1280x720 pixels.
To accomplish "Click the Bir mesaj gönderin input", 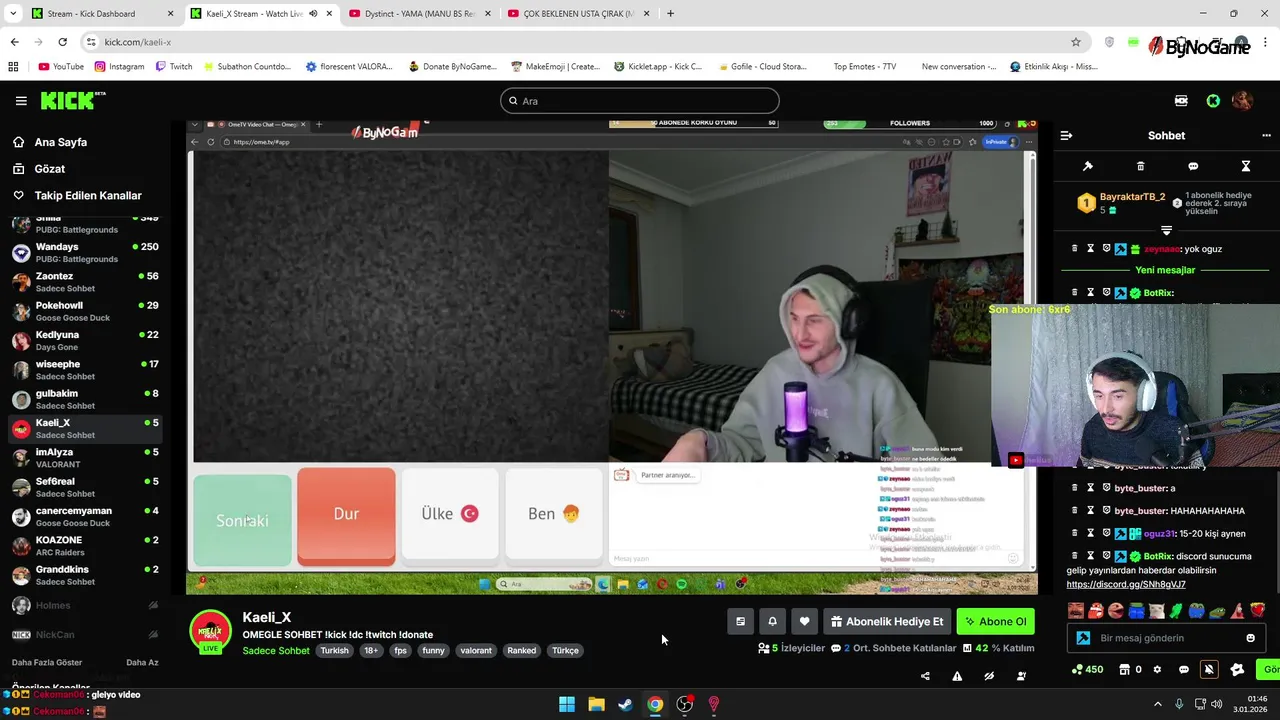I will point(1168,638).
